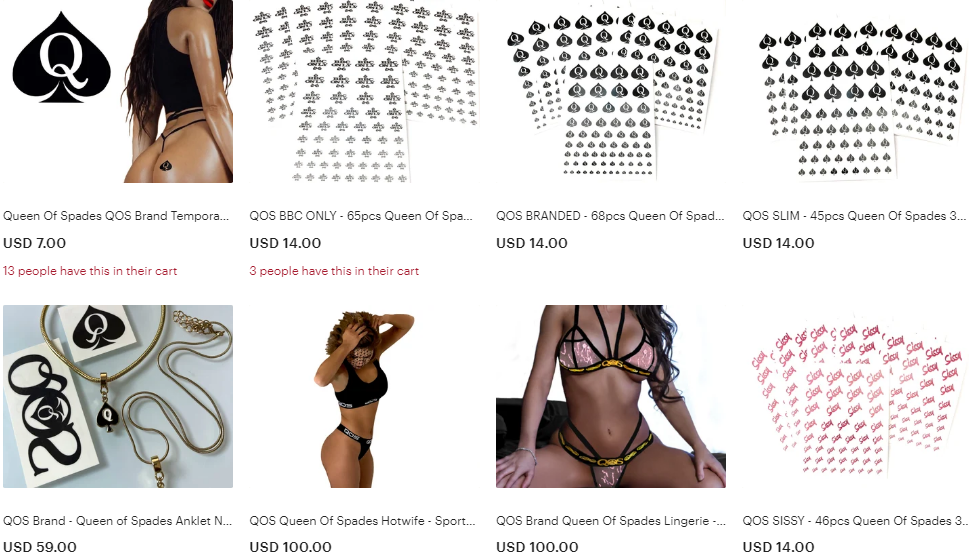This screenshot has width=969, height=554.
Task: Open the black sports set product photo
Action: (364, 396)
